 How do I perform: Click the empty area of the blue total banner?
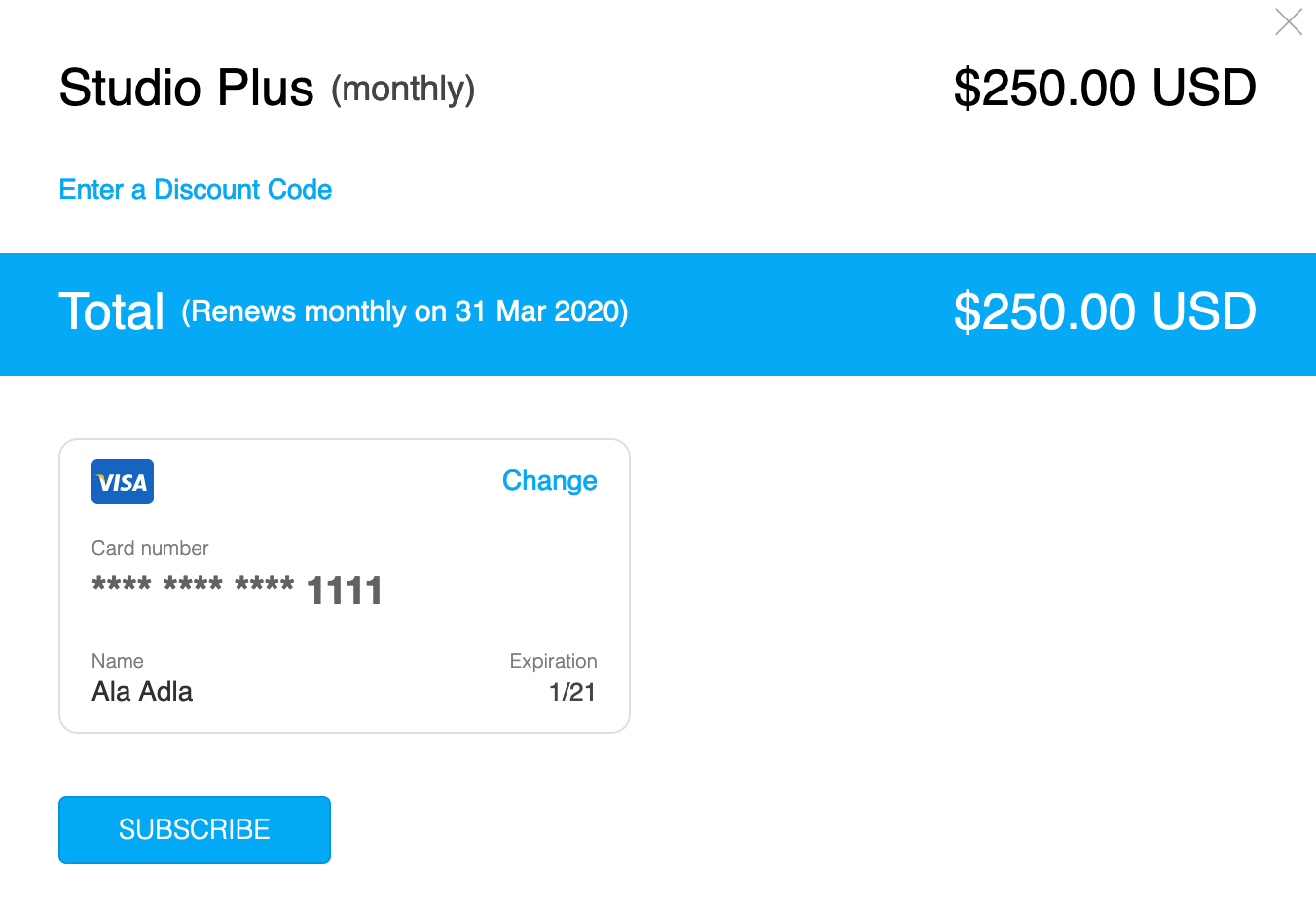[x=788, y=314]
